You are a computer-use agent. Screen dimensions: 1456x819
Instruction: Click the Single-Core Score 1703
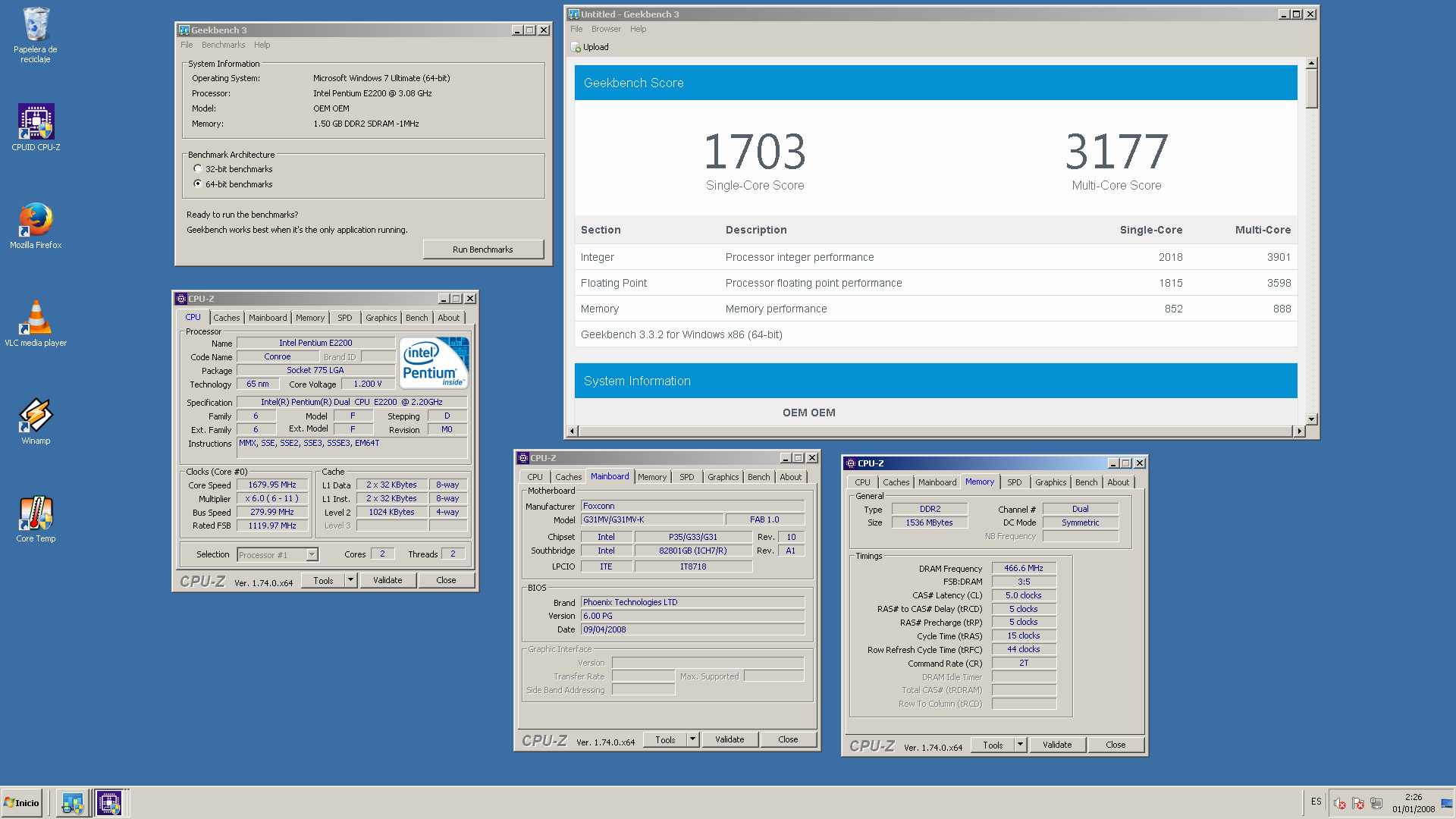pos(755,152)
